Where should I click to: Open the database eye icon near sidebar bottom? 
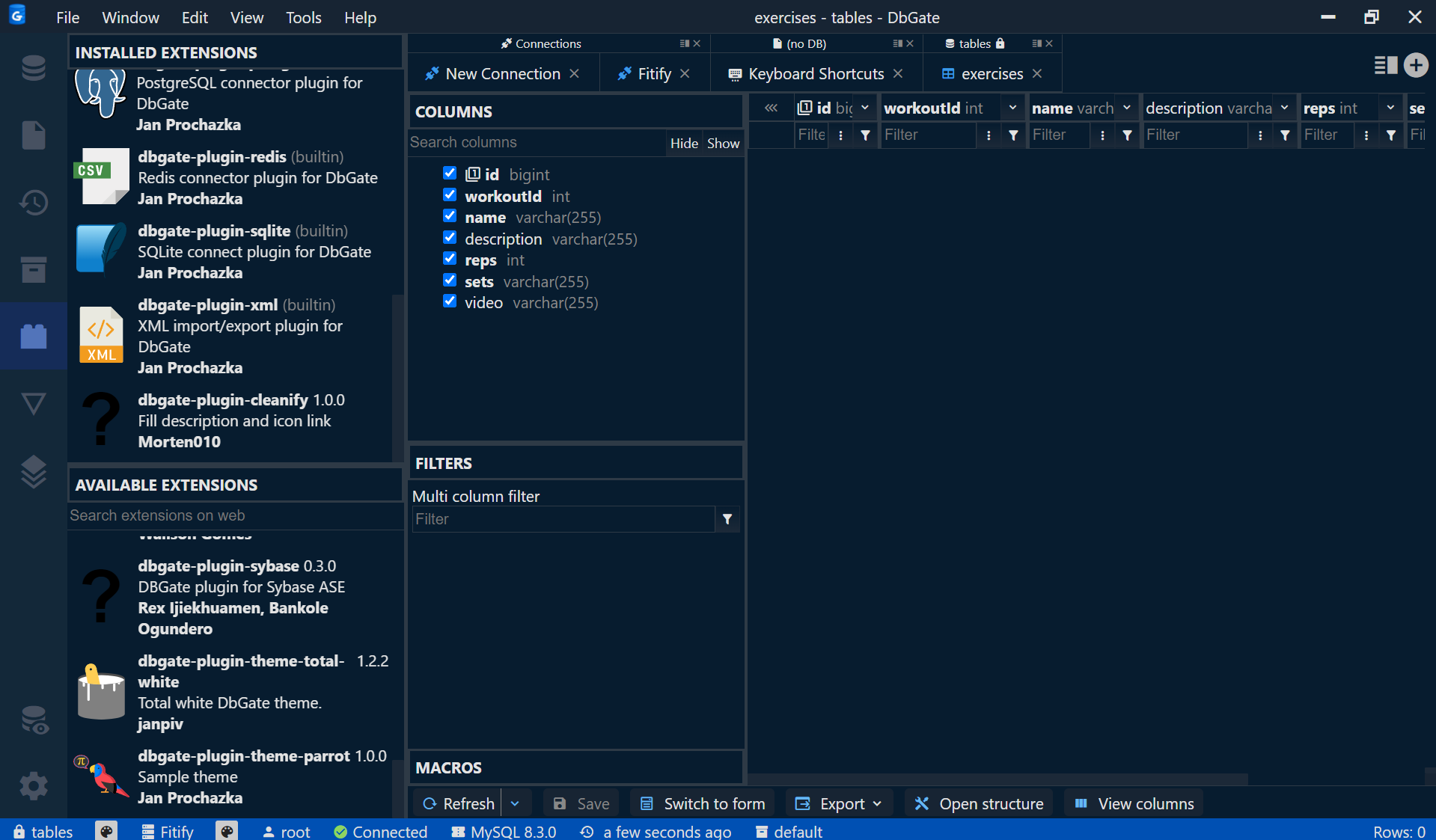tap(34, 720)
